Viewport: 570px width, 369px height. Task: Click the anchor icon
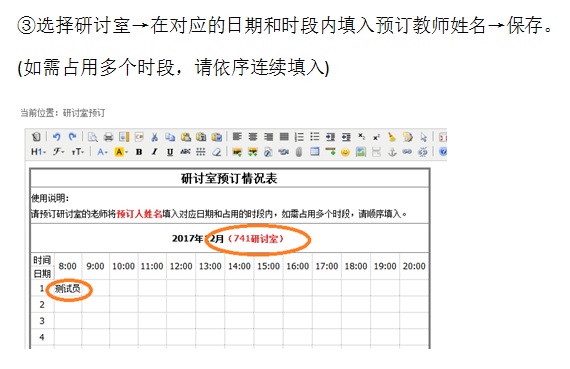click(x=392, y=152)
